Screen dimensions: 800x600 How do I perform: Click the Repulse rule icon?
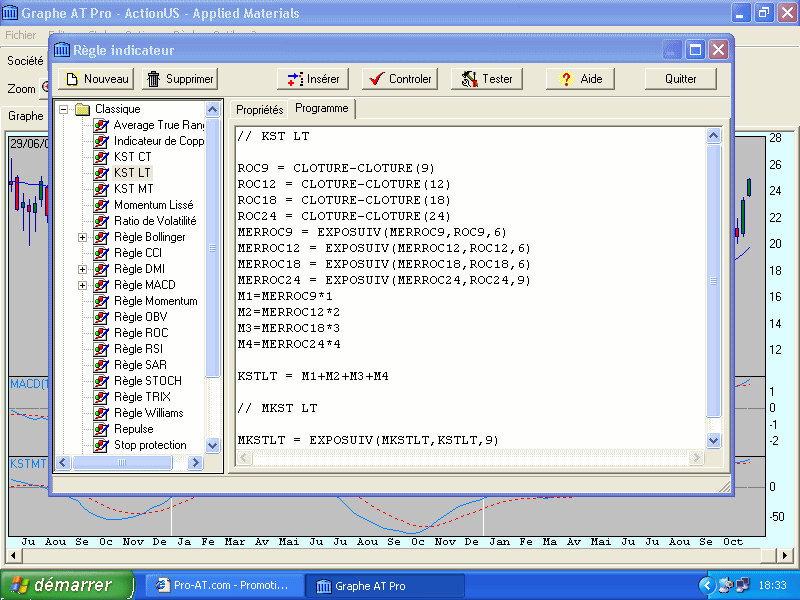click(101, 429)
